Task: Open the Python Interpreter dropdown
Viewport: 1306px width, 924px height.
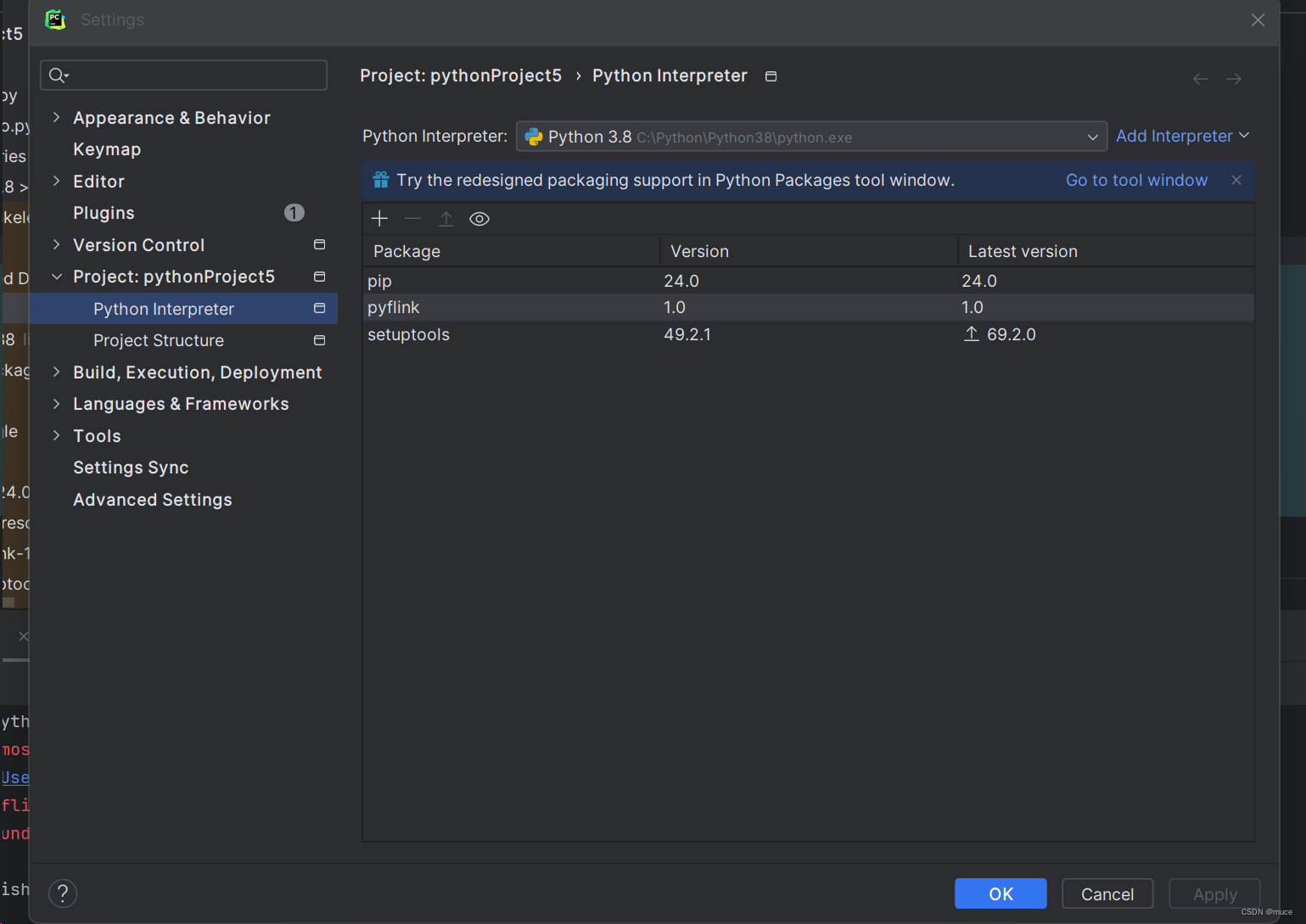Action: [x=1092, y=136]
